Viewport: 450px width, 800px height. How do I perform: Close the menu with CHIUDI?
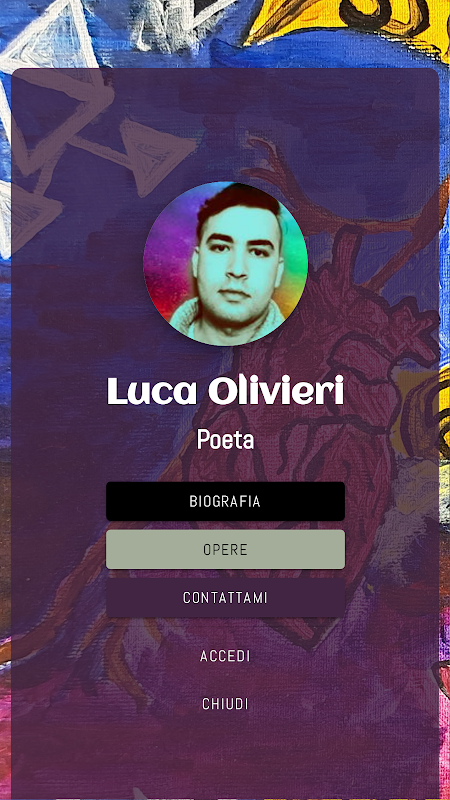pyautogui.click(x=226, y=704)
